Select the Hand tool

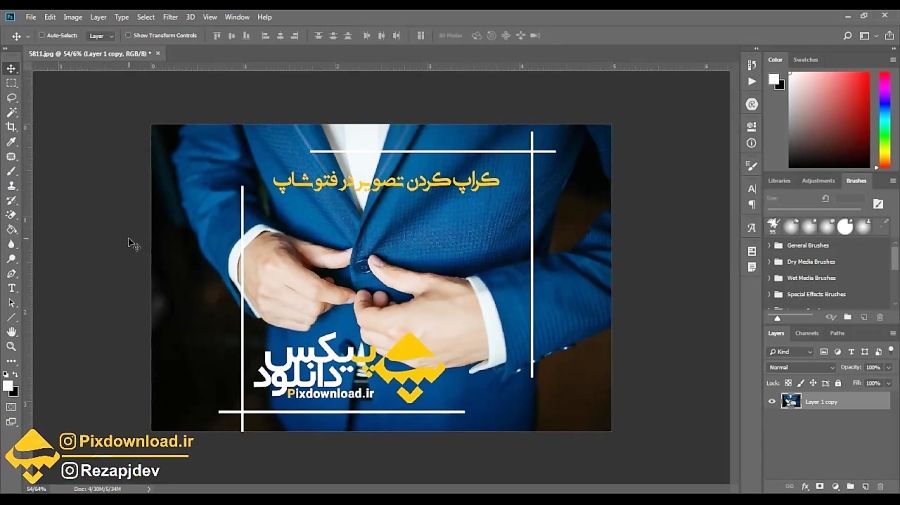(x=11, y=332)
